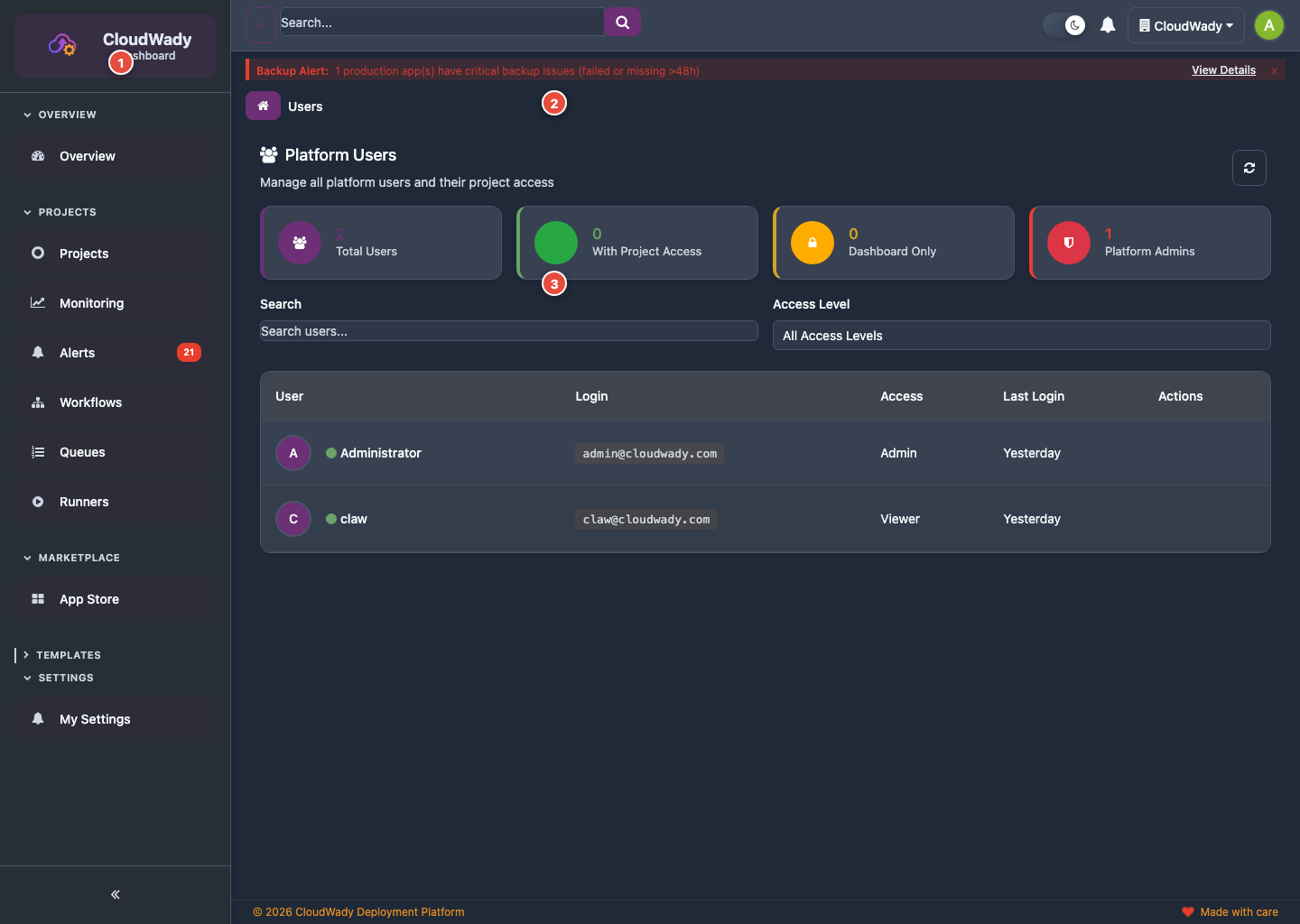Click the magnifying glass search icon

coord(622,22)
